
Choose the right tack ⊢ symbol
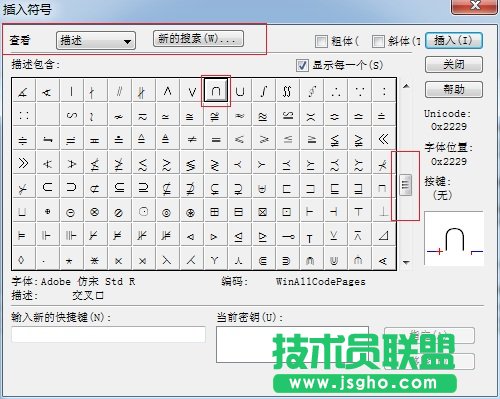click(312, 211)
